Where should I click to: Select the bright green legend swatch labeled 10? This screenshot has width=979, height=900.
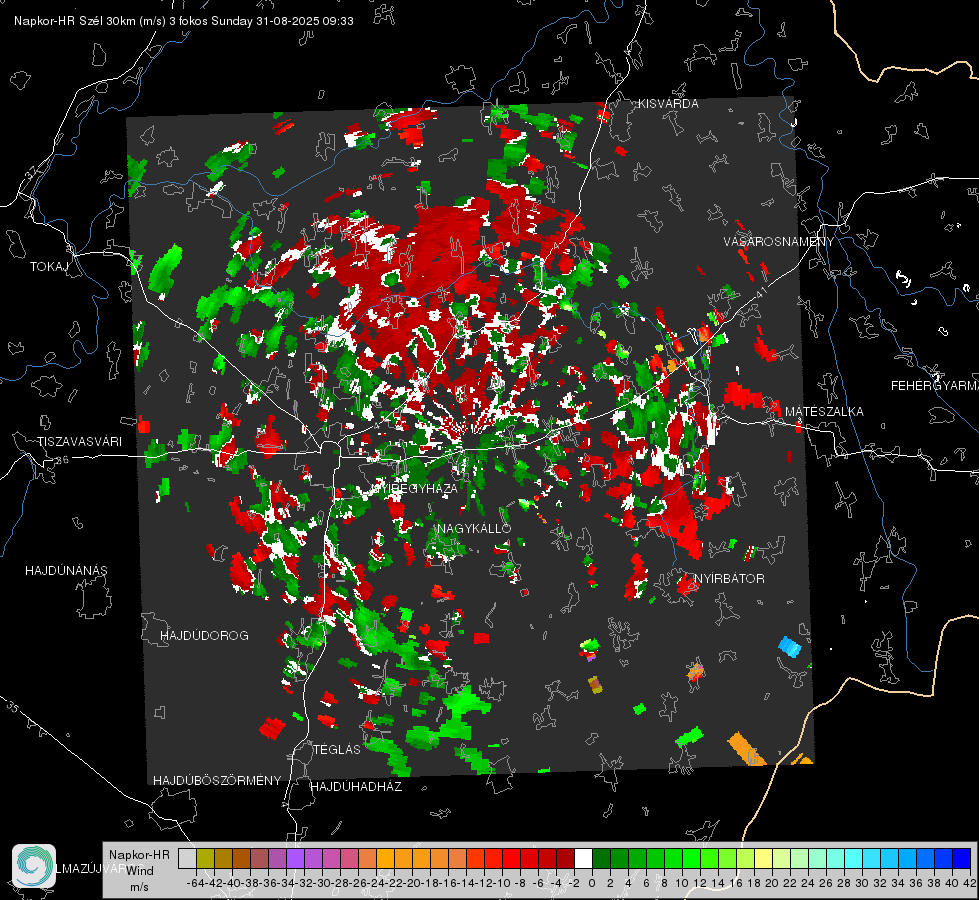691,858
